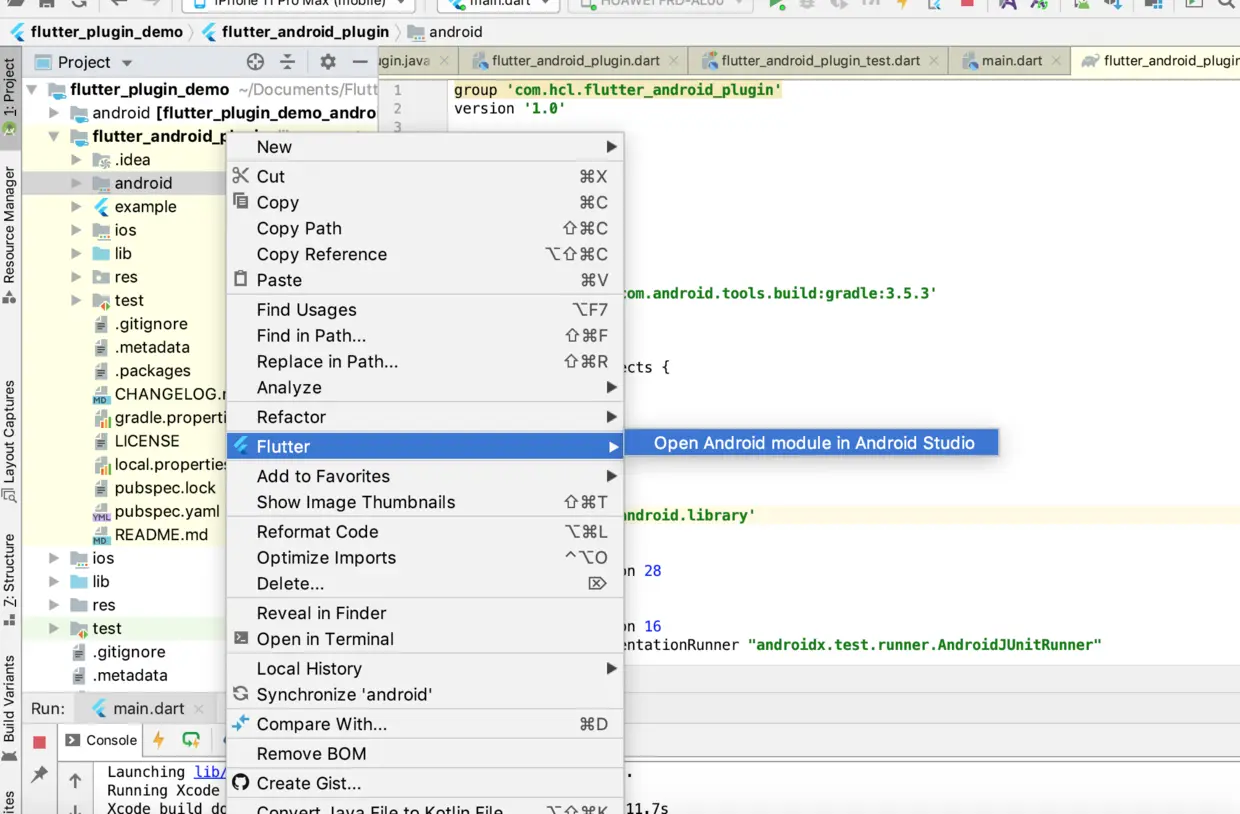Click the Copy icon in context menu
Viewport: 1240px width, 814px height.
[240, 201]
